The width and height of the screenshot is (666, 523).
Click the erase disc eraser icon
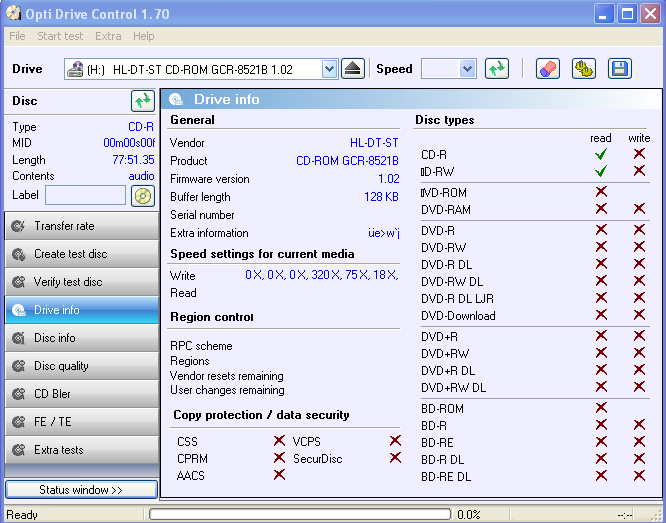[547, 69]
